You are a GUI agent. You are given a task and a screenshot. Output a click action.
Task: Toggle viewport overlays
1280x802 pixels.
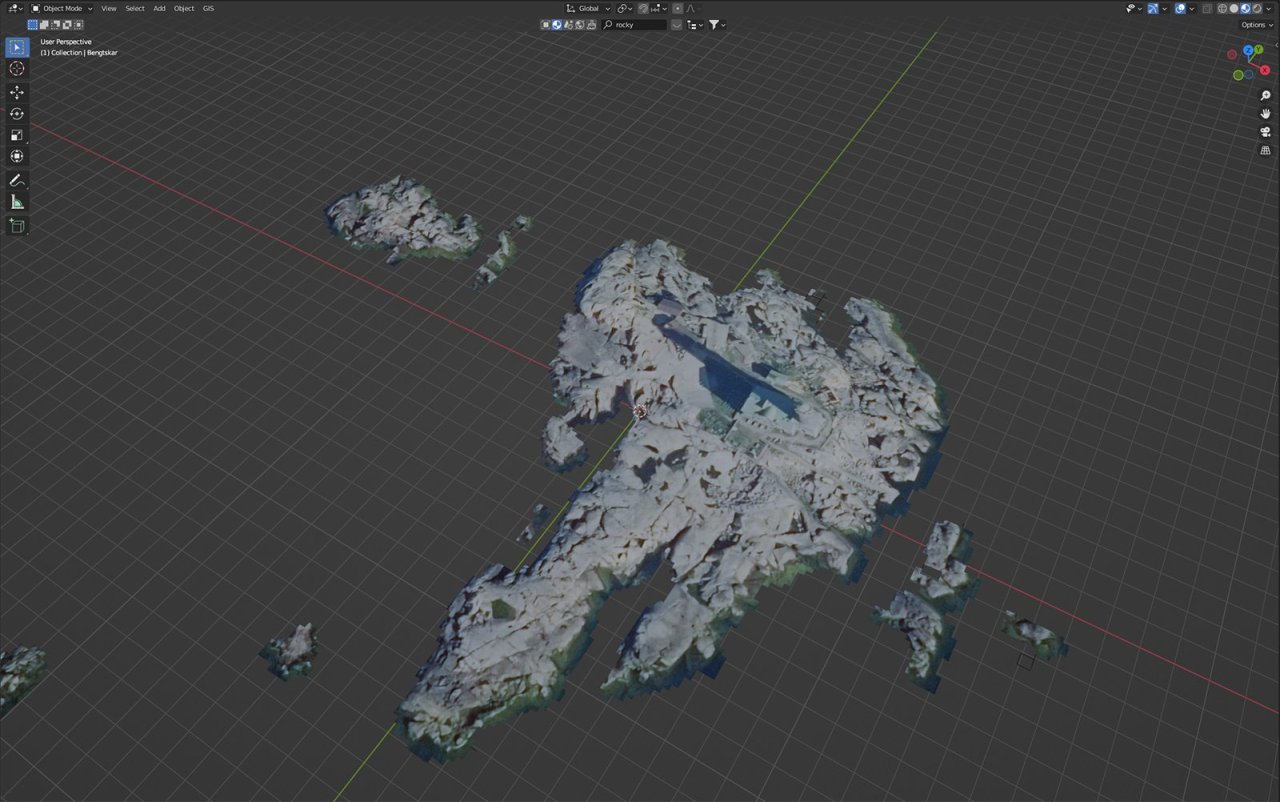(1180, 9)
